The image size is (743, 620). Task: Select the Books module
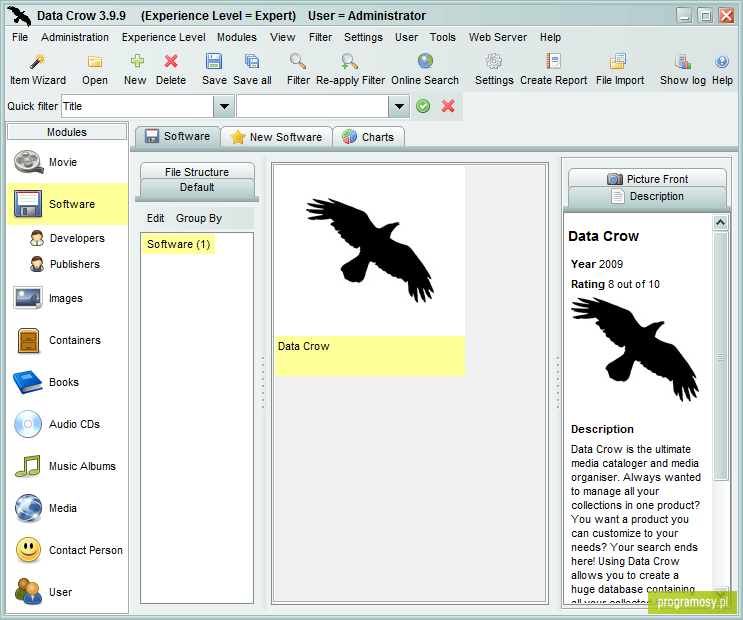(67, 382)
